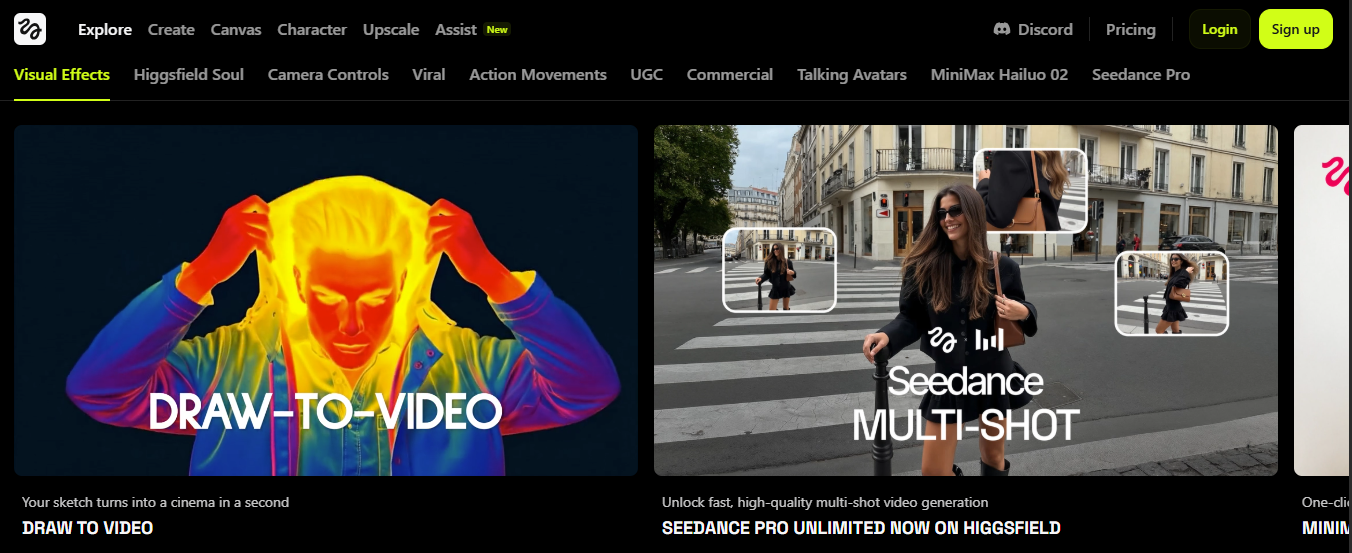Select the Visual Effects tab
This screenshot has height=553, width=1352.
(x=62, y=74)
